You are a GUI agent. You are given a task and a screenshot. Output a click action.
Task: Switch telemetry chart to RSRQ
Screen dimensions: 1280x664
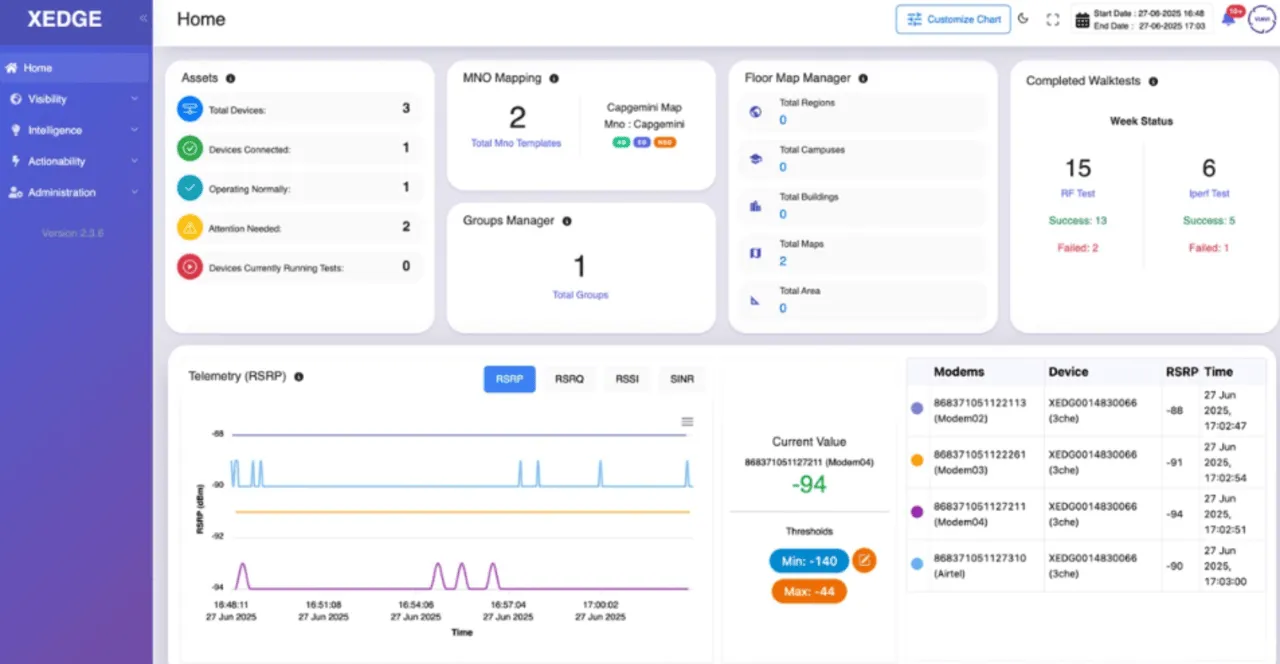[x=569, y=379]
